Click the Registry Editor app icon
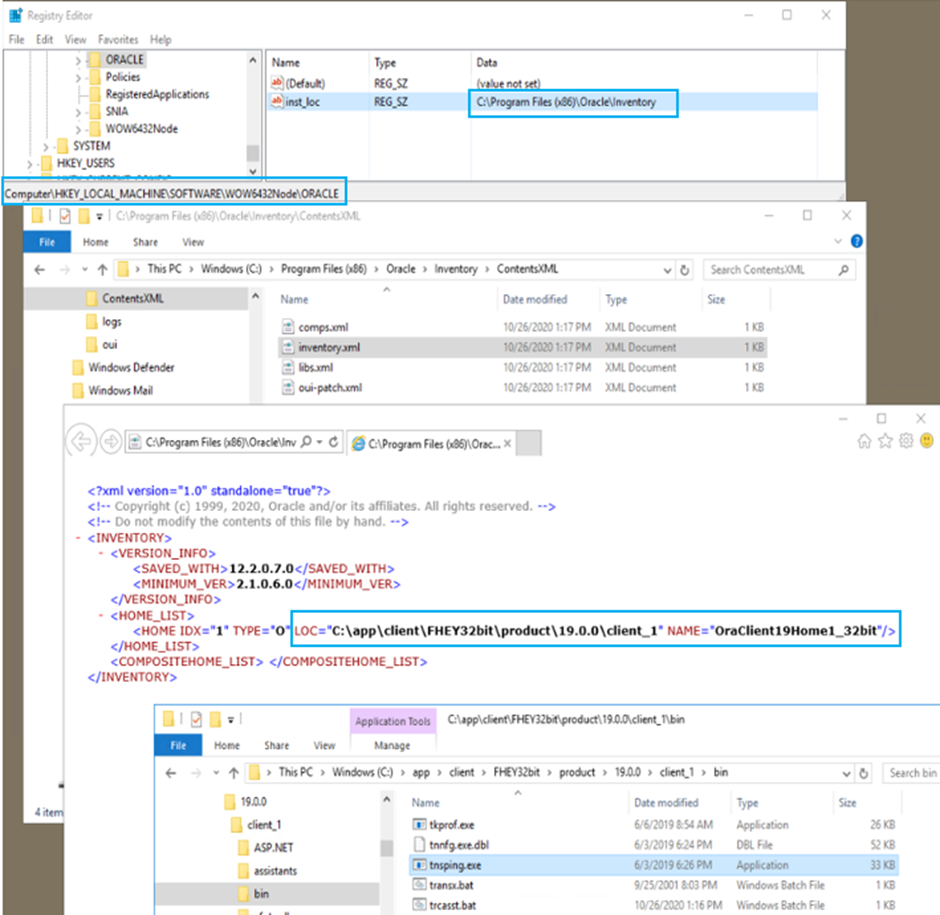The width and height of the screenshot is (940, 915). click(x=16, y=15)
